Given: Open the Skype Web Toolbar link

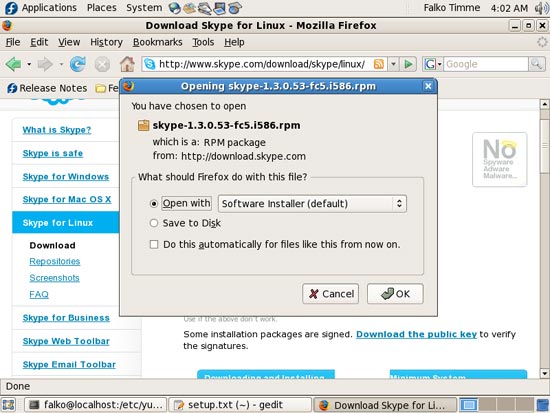Looking at the screenshot, I should (x=66, y=341).
